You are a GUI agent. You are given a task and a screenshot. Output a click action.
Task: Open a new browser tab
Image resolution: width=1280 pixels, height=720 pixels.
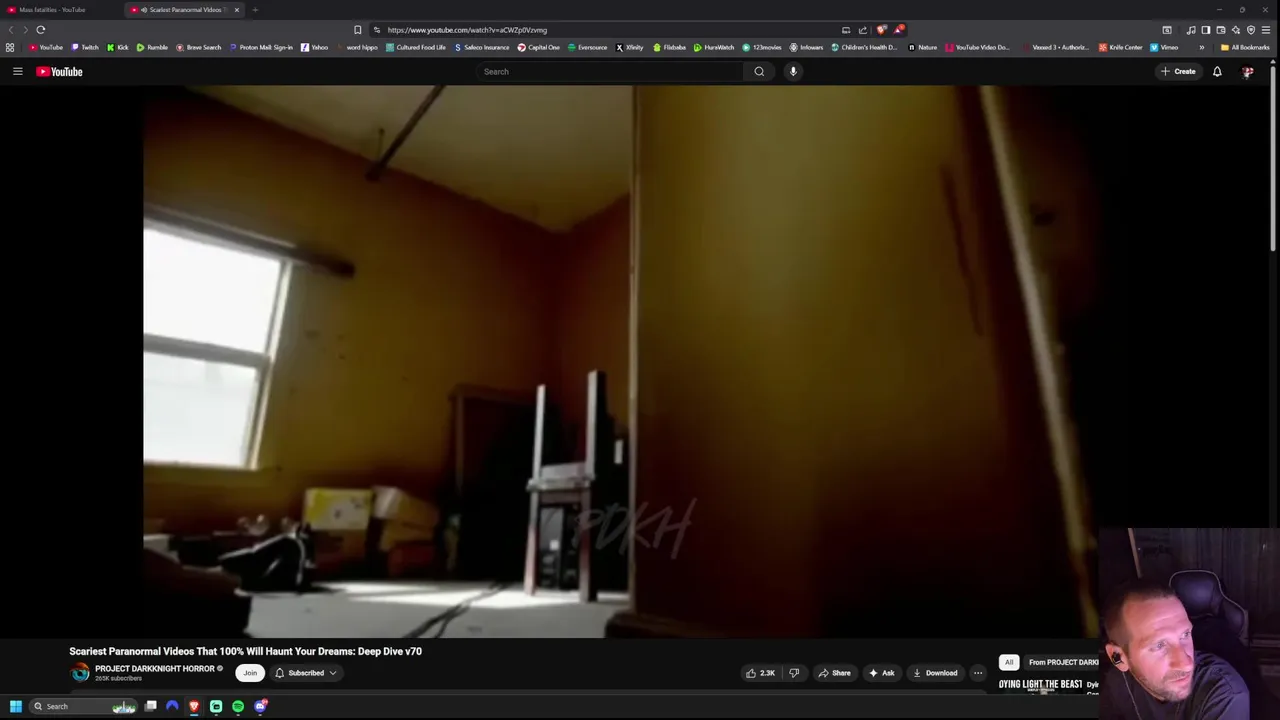(x=255, y=9)
